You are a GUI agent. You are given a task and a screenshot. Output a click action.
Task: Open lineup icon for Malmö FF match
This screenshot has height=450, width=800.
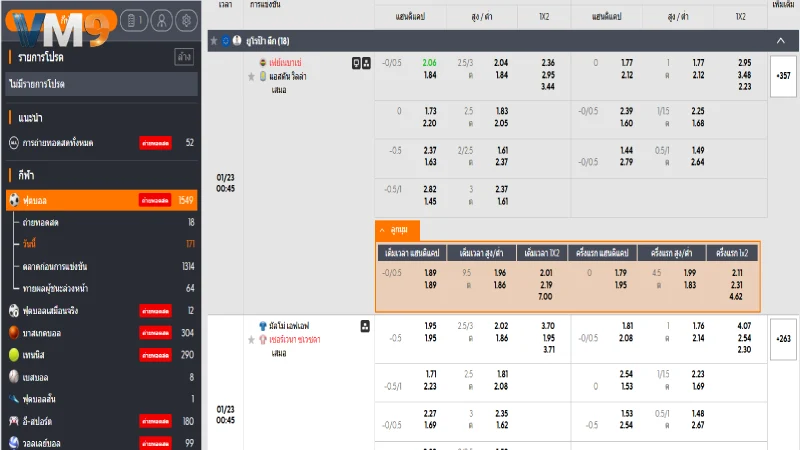(365, 326)
